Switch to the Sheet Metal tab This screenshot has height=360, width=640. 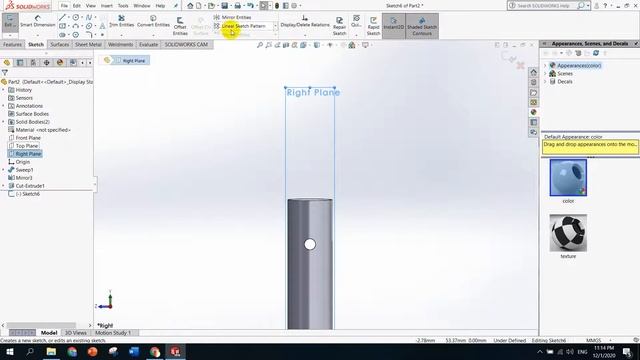click(88, 44)
